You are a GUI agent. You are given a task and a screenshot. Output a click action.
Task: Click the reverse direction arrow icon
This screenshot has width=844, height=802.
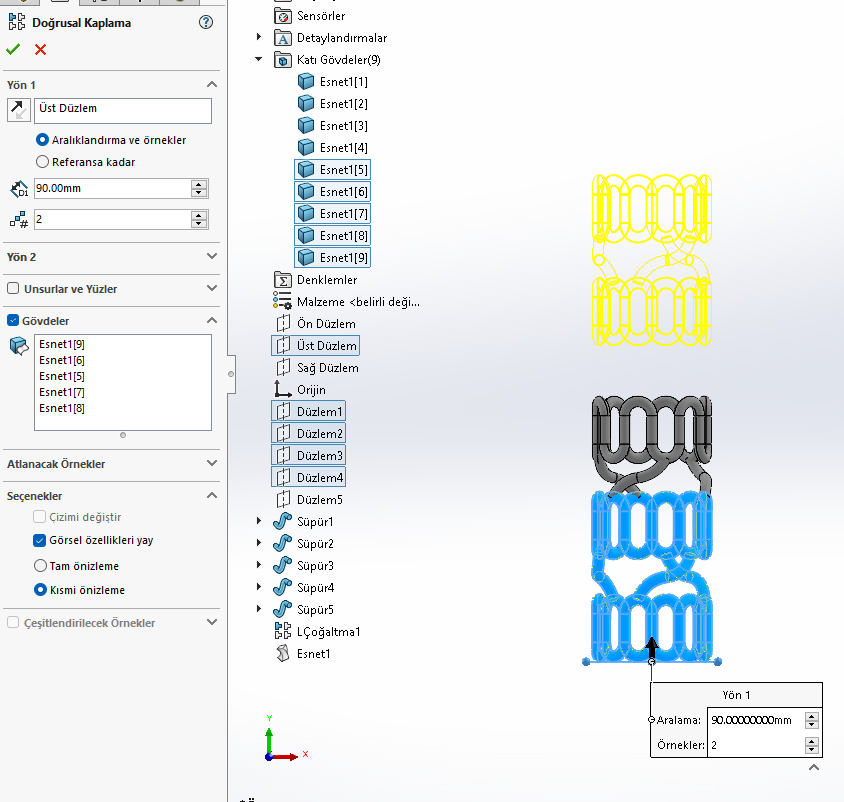(x=18, y=110)
